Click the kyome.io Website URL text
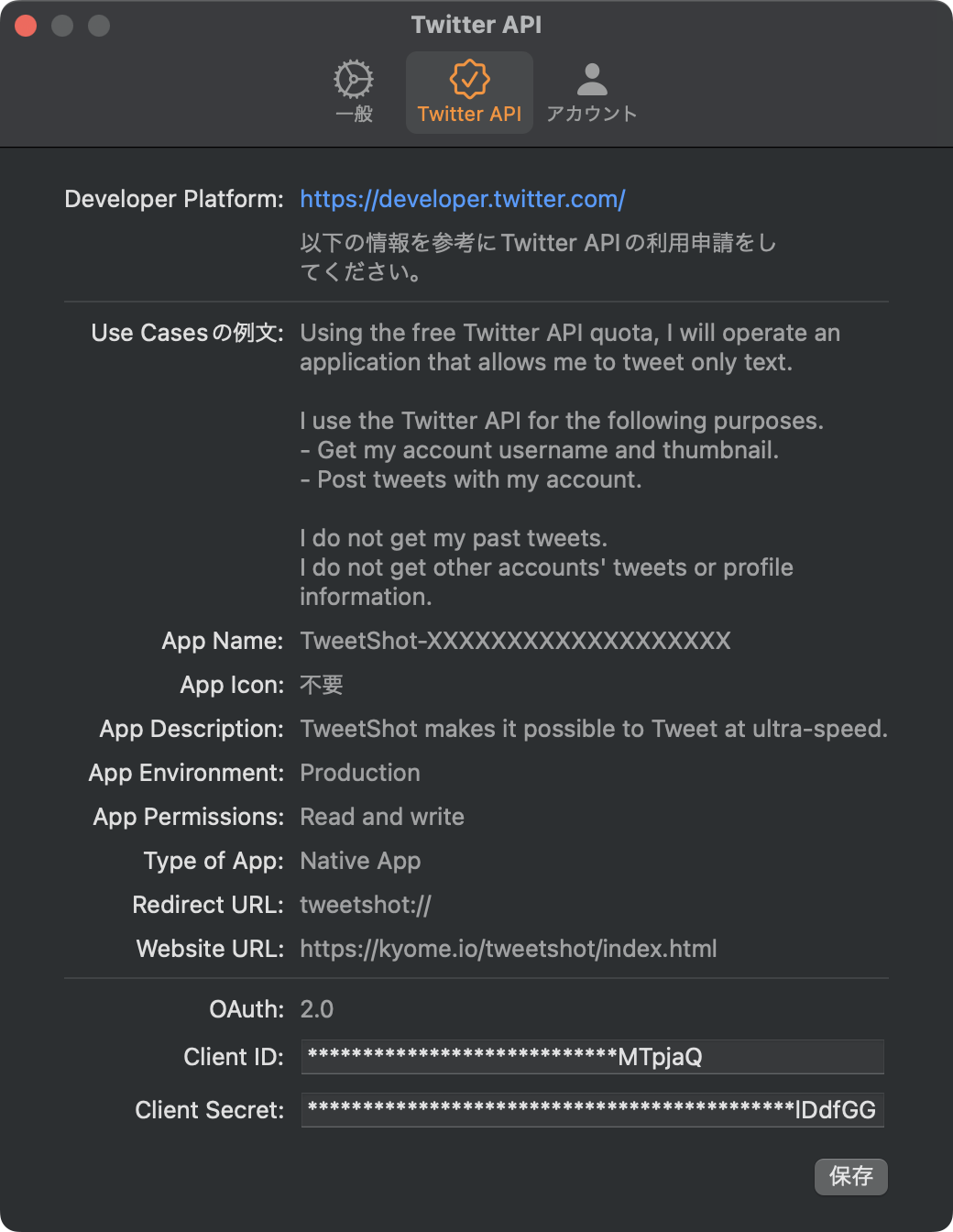This screenshot has height=1232, width=953. coord(509,949)
